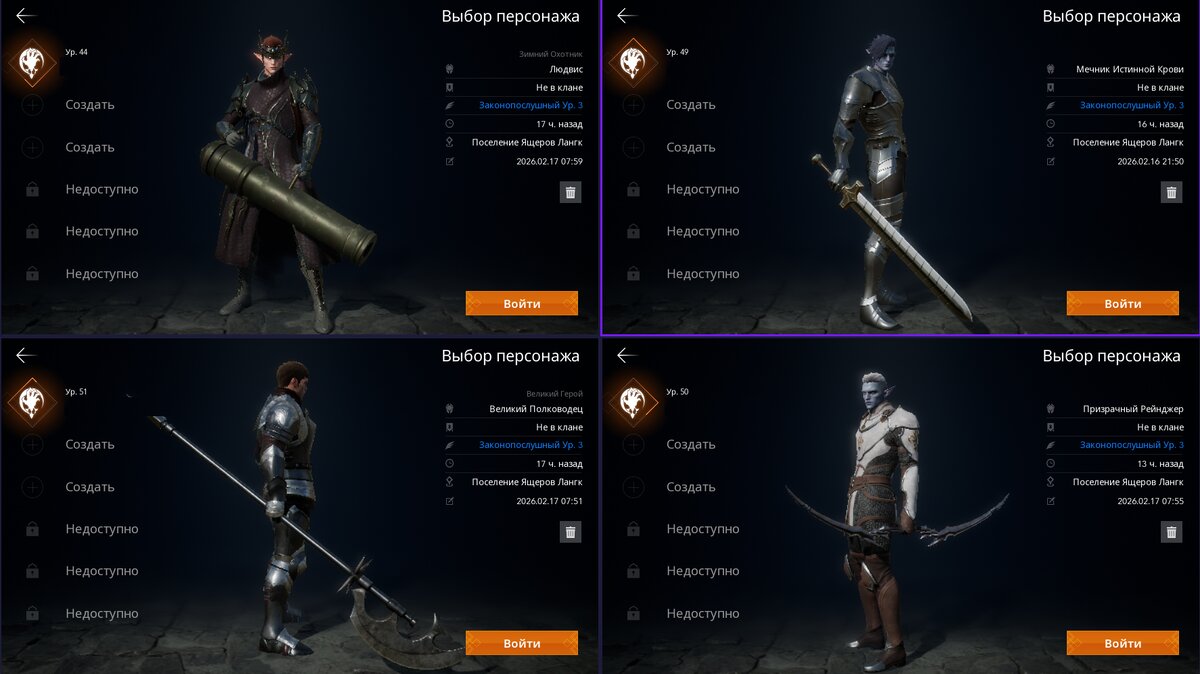Image resolution: width=1200 pixels, height=674 pixels.
Task: Remove Великий Полководец using the trash icon
Action: coord(570,532)
